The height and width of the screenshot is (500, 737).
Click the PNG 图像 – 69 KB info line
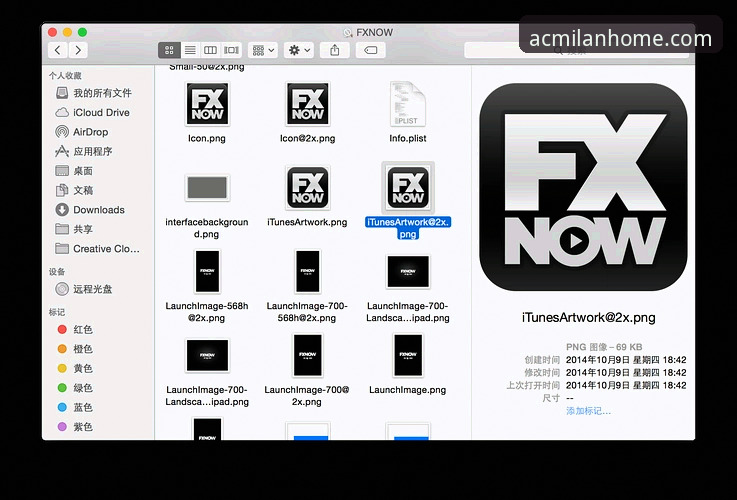tap(604, 347)
